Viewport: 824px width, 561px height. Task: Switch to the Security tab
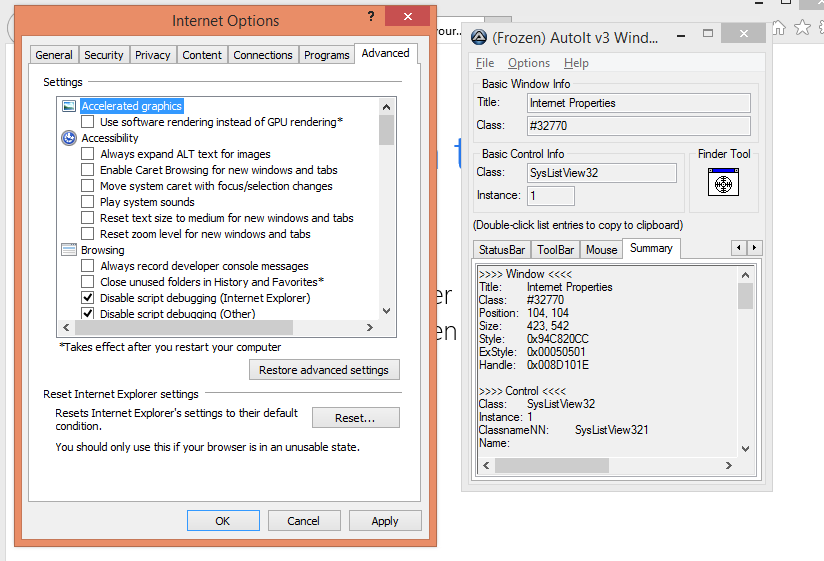pos(104,55)
